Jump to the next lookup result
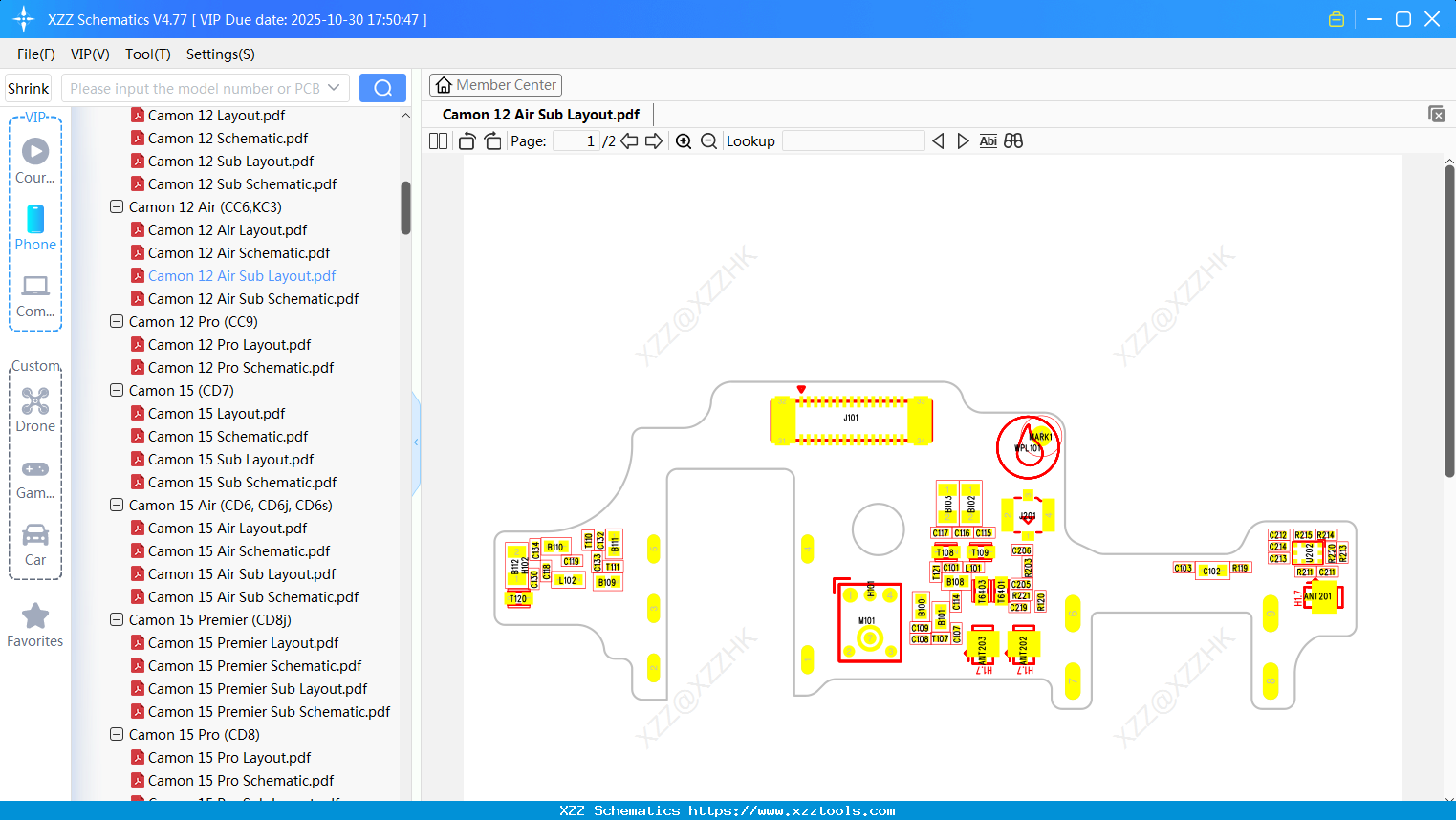Image resolution: width=1456 pixels, height=820 pixels. tap(963, 141)
